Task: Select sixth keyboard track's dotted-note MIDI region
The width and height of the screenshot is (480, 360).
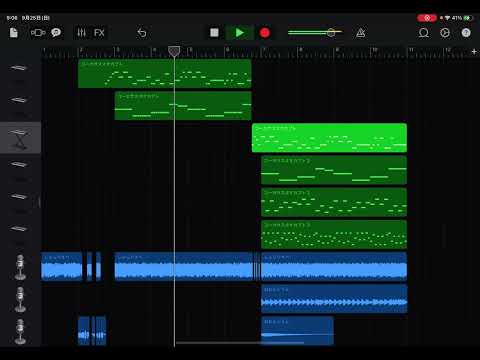Action: coord(334,234)
